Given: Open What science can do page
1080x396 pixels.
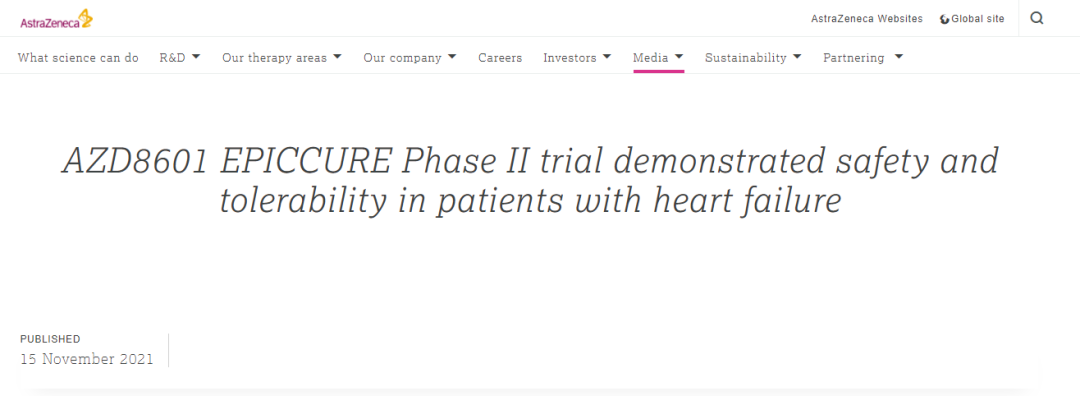Looking at the screenshot, I should tap(78, 58).
